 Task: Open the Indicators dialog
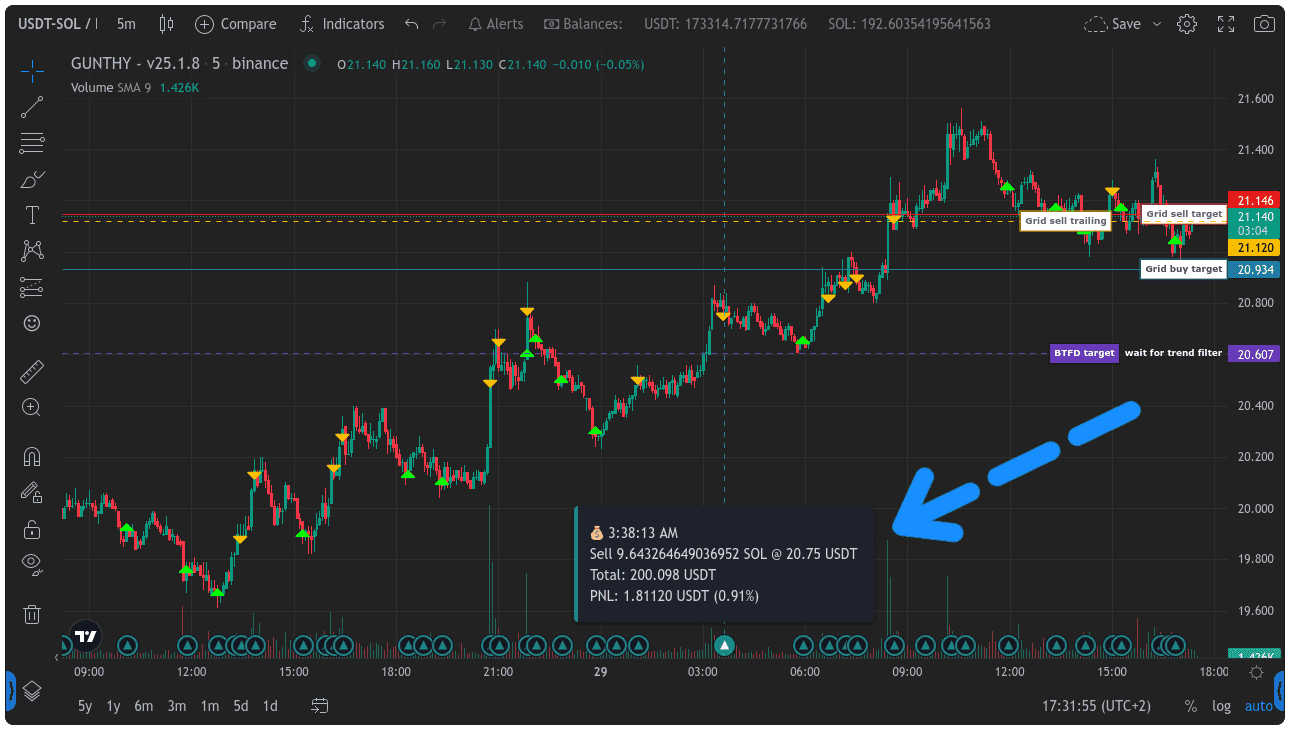(x=342, y=24)
